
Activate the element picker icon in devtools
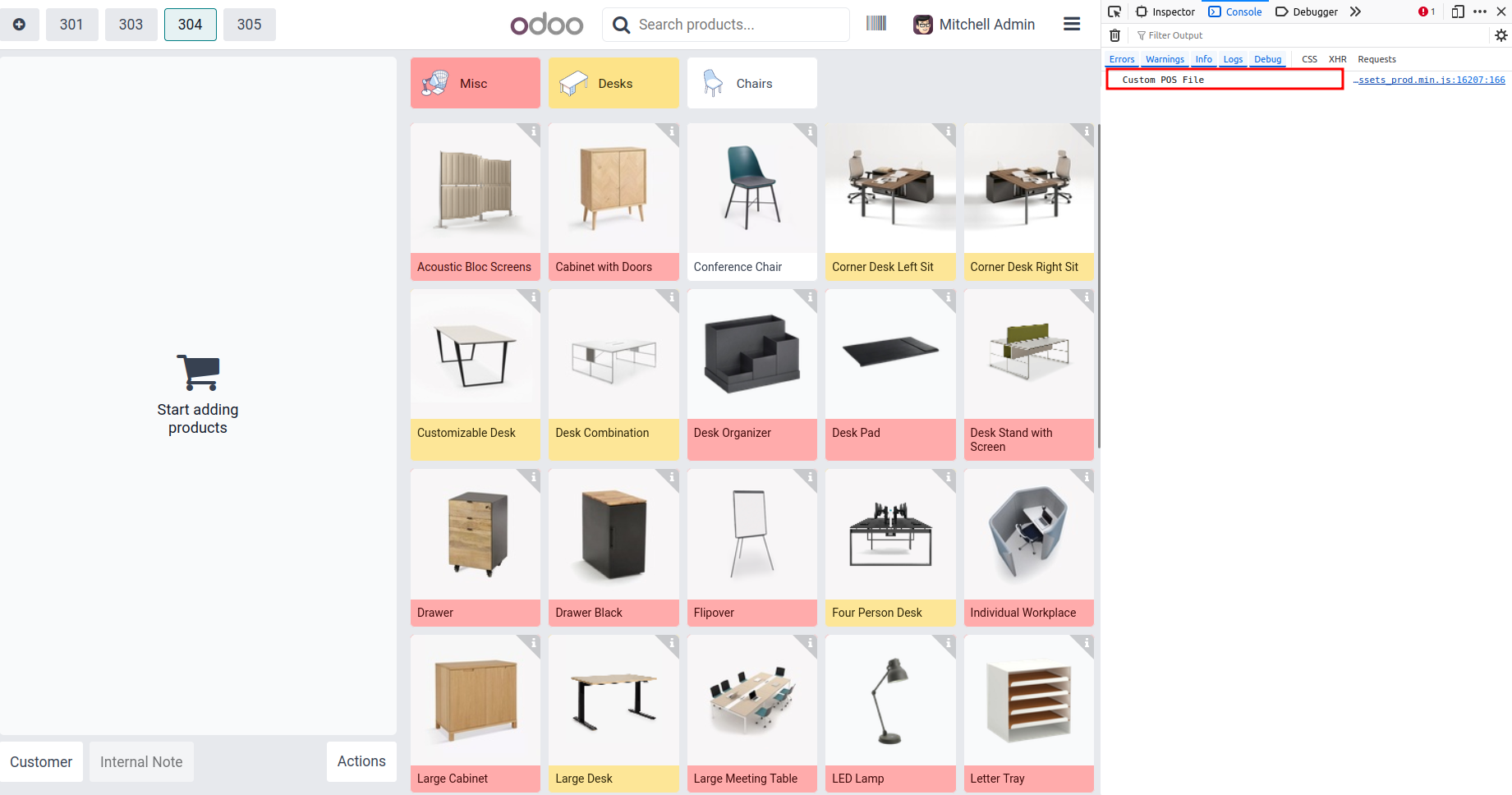(x=1114, y=11)
